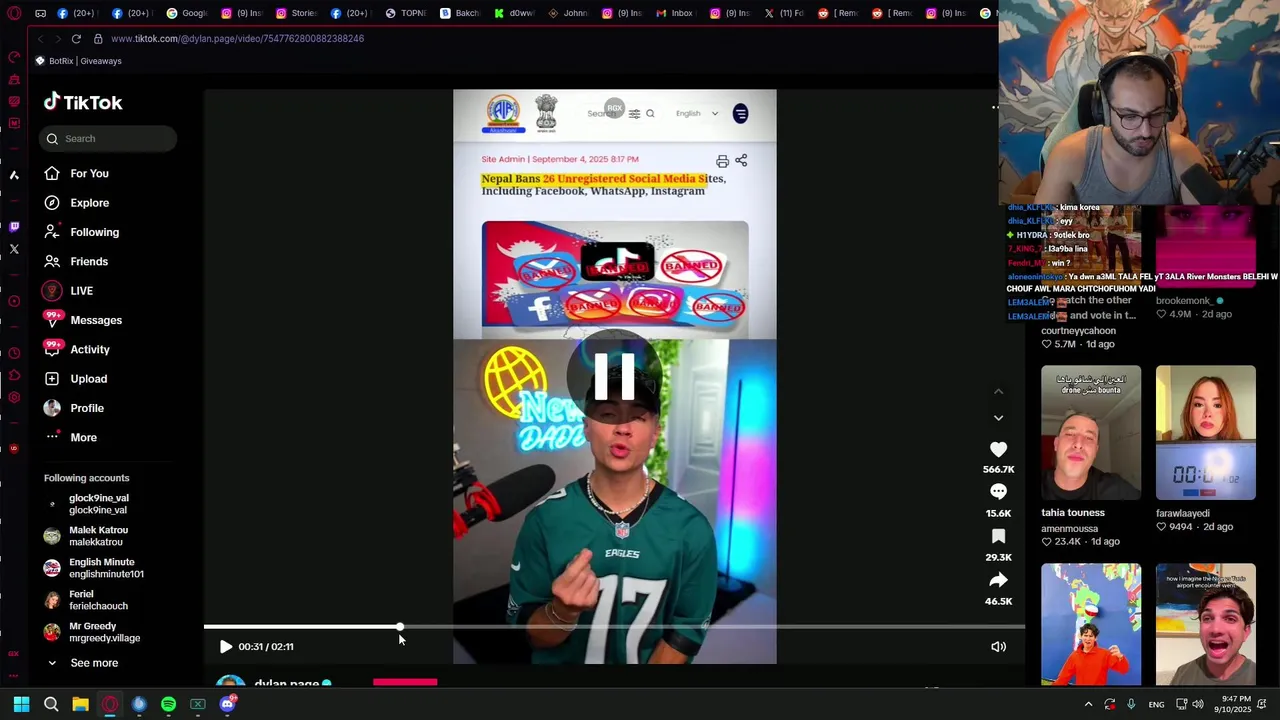The height and width of the screenshot is (720, 1280).
Task: Seek later on the video progress track
Action: (712, 627)
